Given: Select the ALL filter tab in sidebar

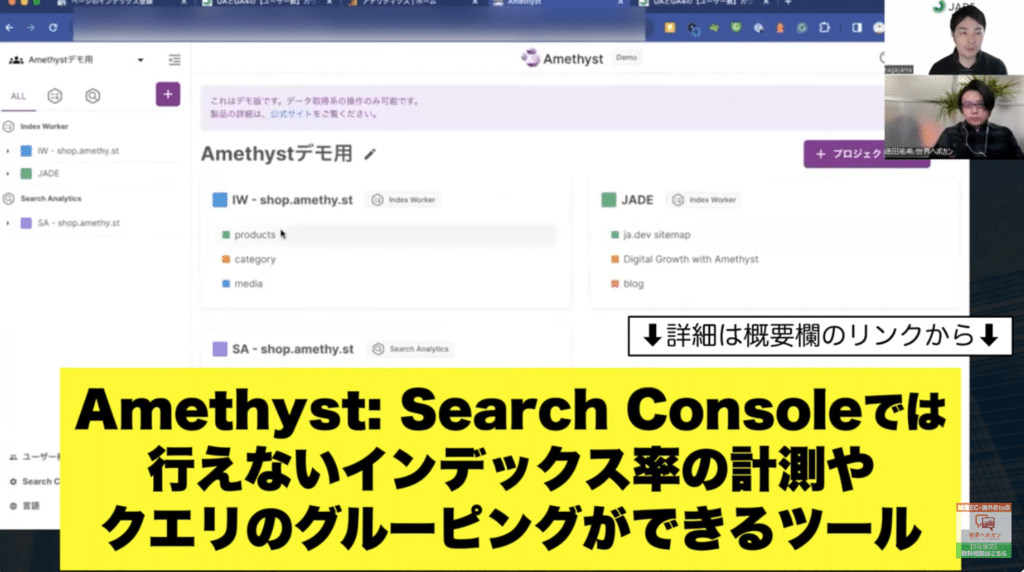Looking at the screenshot, I should point(18,96).
